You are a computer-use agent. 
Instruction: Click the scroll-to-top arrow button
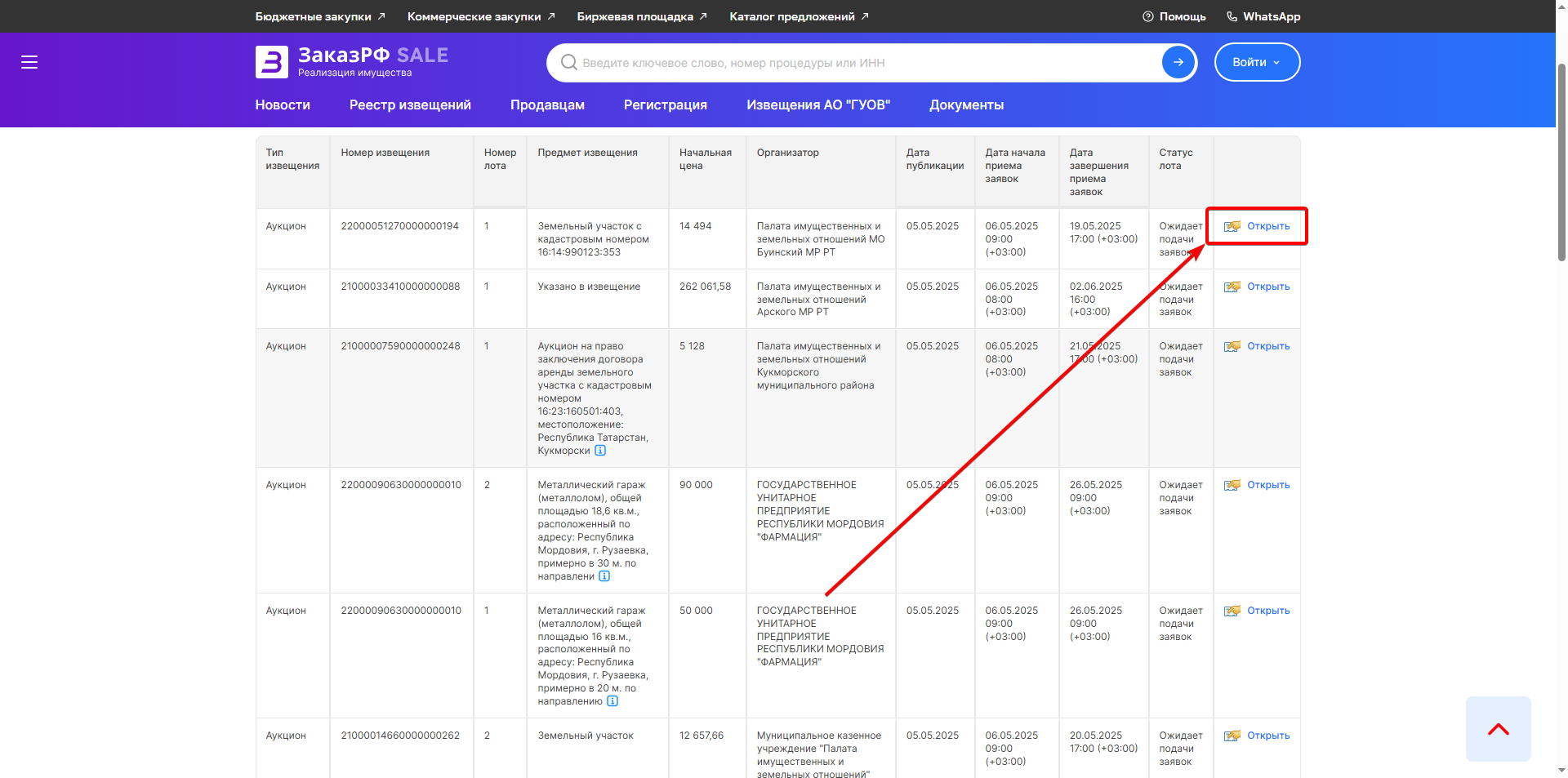[x=1498, y=729]
